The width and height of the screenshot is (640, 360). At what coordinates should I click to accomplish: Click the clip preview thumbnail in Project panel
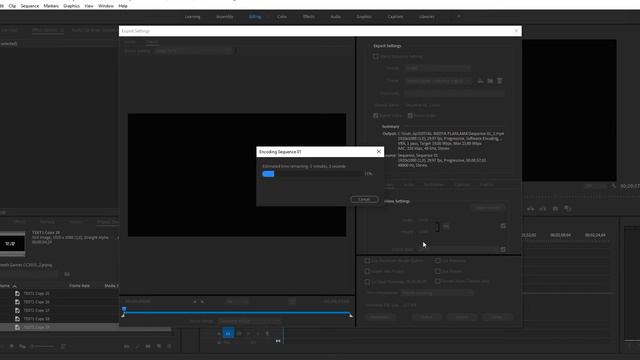tap(12, 244)
